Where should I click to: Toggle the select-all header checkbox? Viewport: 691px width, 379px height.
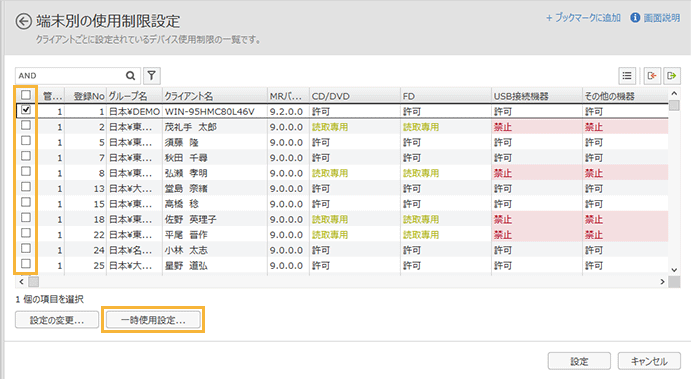click(x=26, y=95)
